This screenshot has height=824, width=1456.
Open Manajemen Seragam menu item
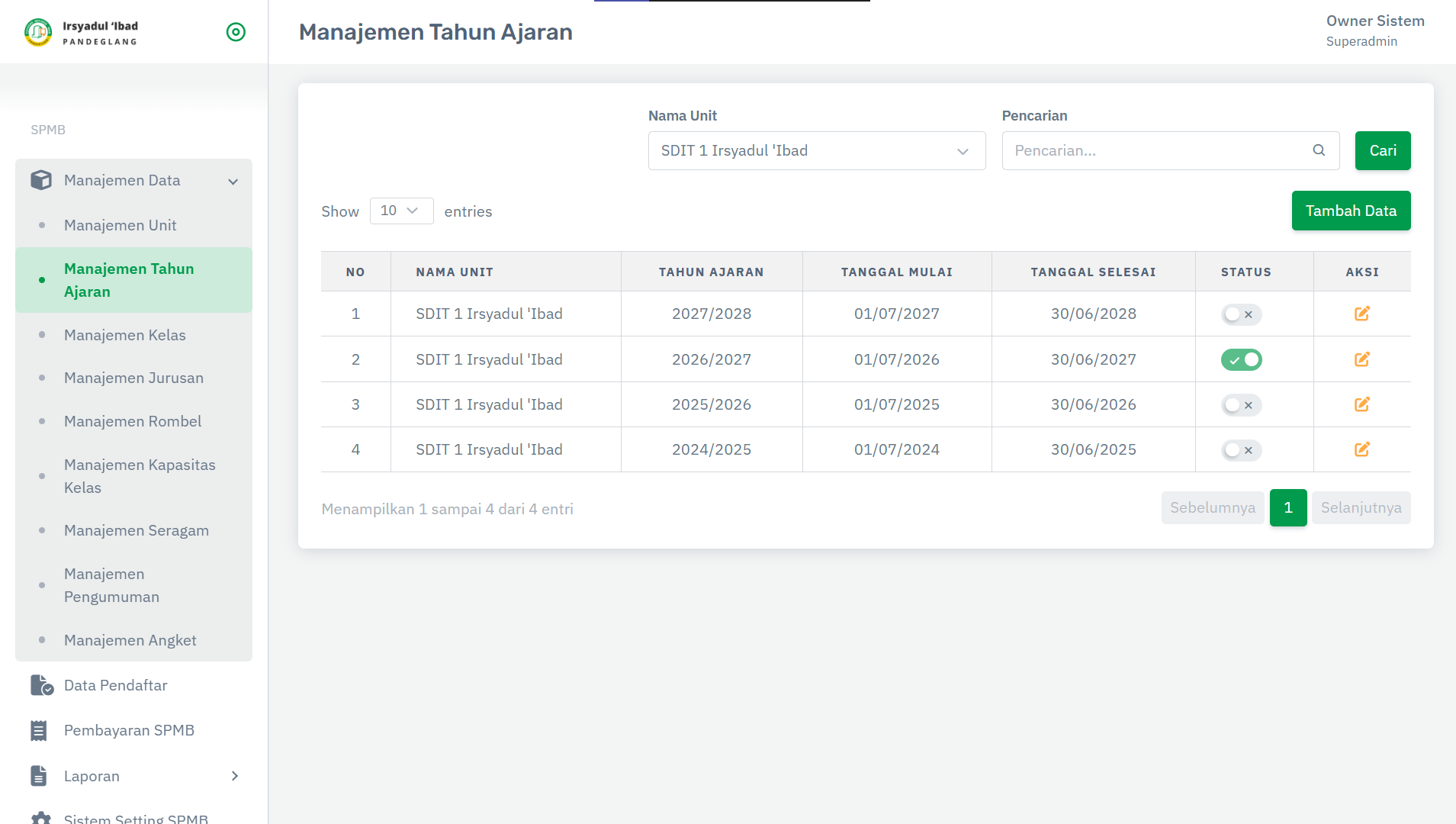(133, 530)
